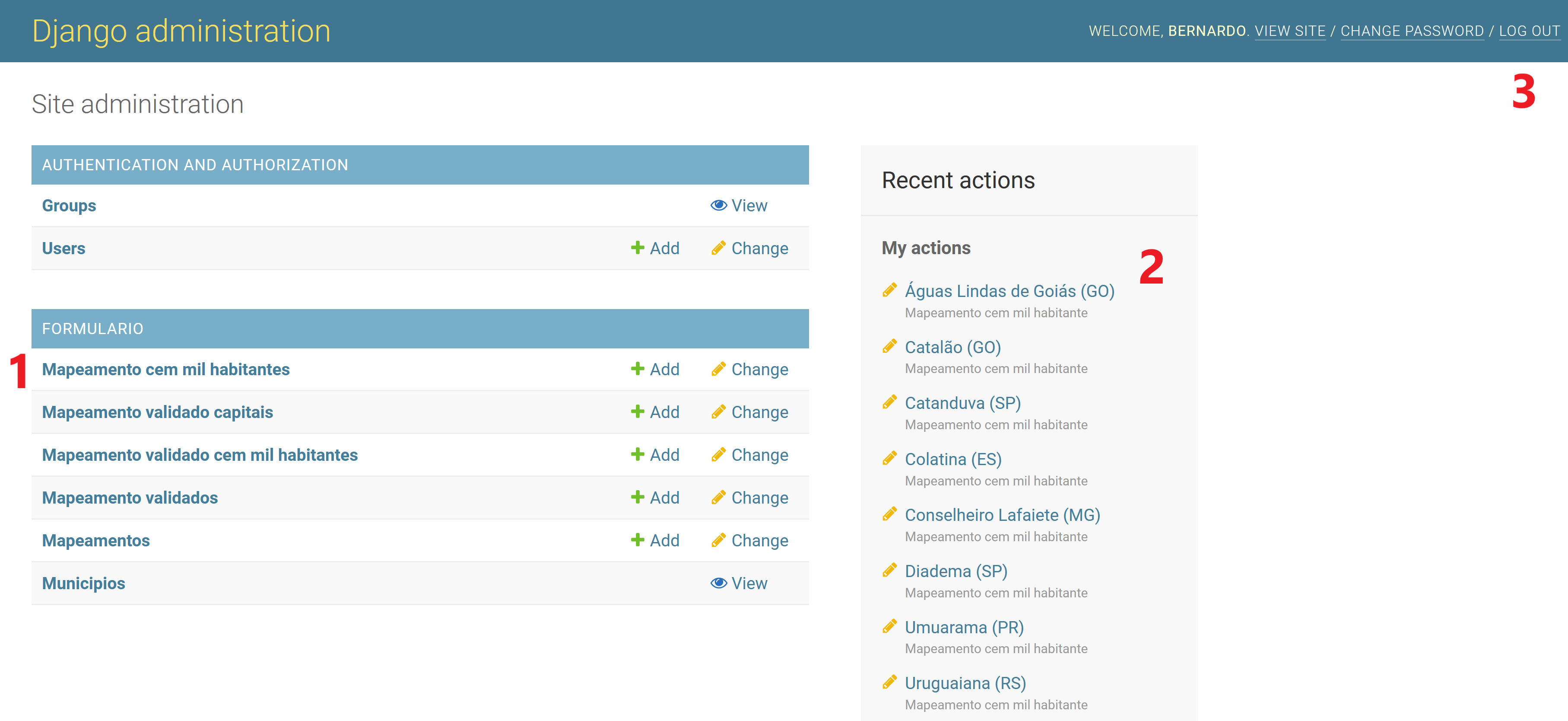Click plus icon in Mapeamentos row
Image resolution: width=1568 pixels, height=721 pixels.
point(637,539)
